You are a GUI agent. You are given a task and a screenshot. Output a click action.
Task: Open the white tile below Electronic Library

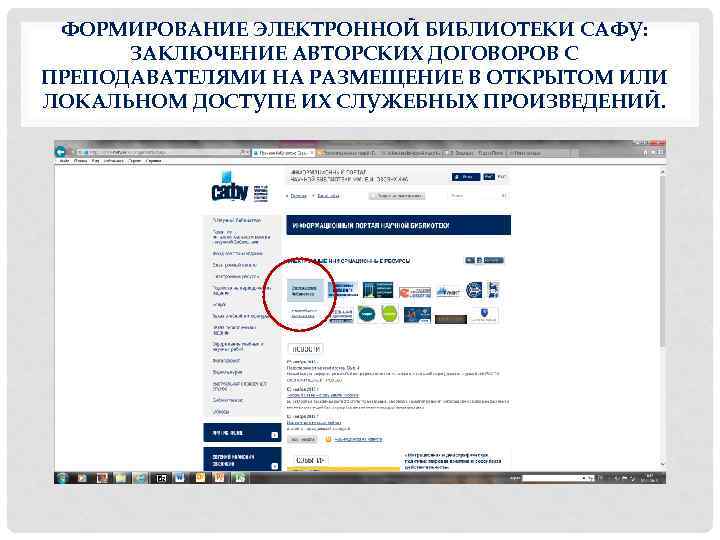click(x=304, y=314)
